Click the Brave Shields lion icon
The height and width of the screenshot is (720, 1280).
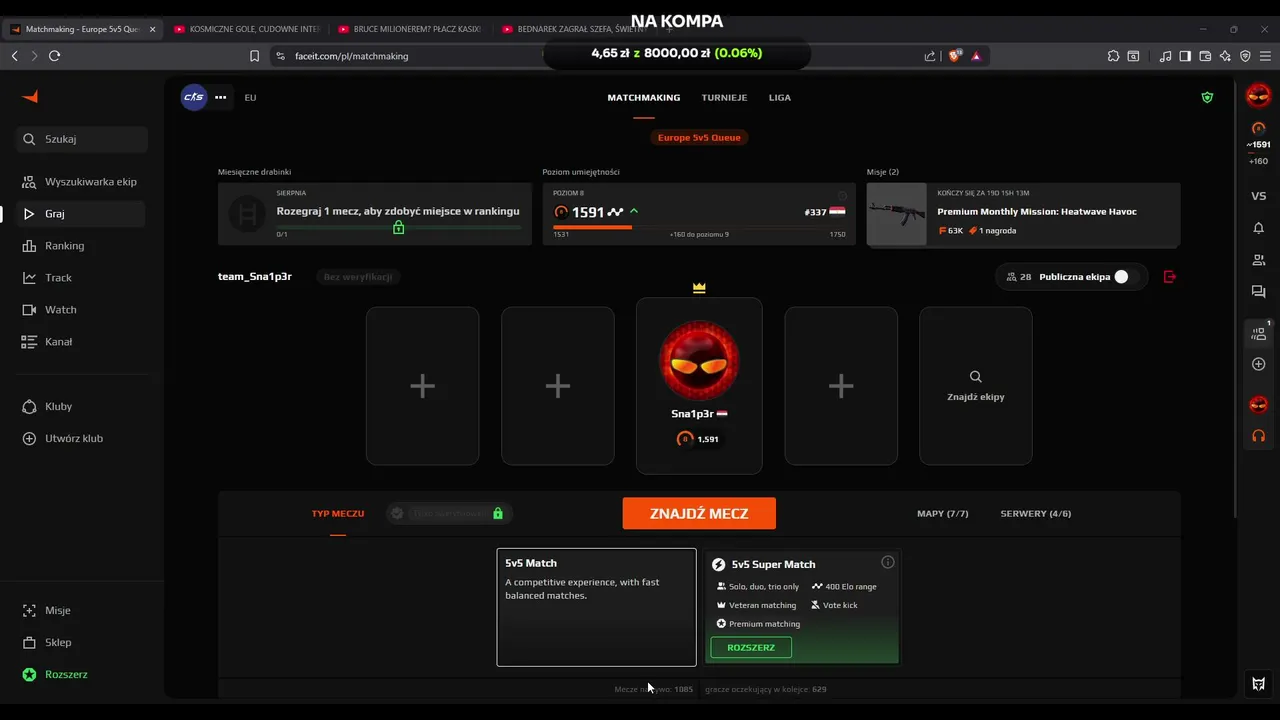click(955, 56)
